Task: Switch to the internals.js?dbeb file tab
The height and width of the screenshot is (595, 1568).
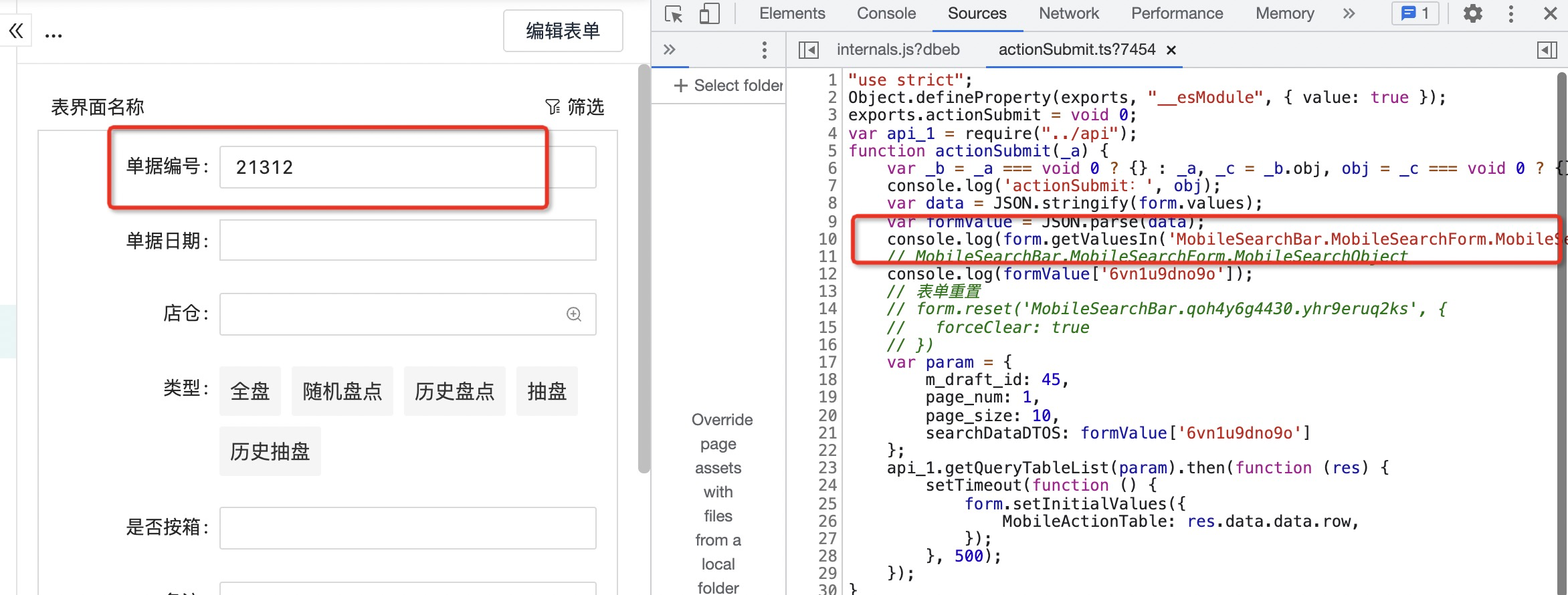Action: [898, 49]
